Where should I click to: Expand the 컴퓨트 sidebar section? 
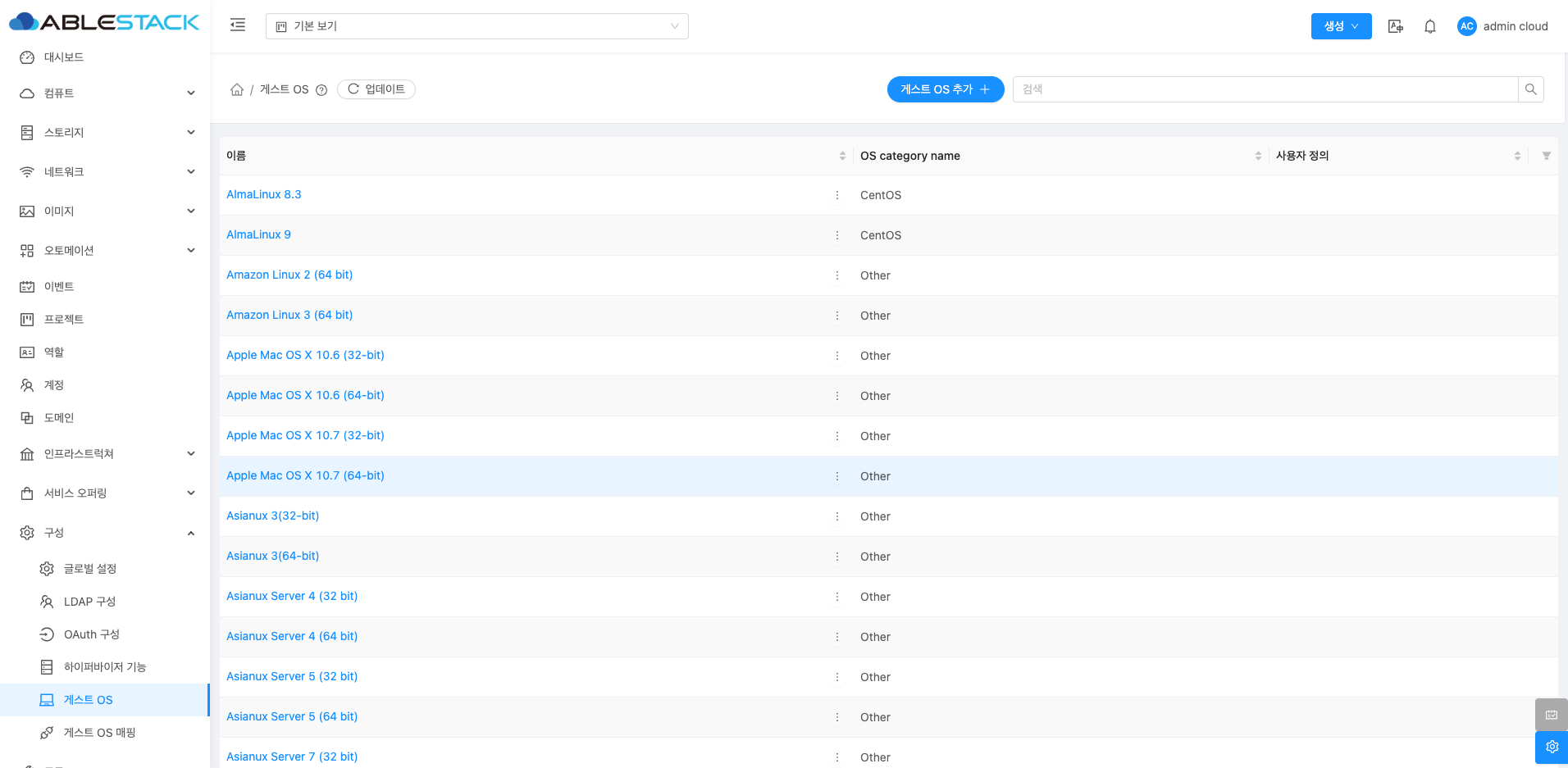pos(105,93)
